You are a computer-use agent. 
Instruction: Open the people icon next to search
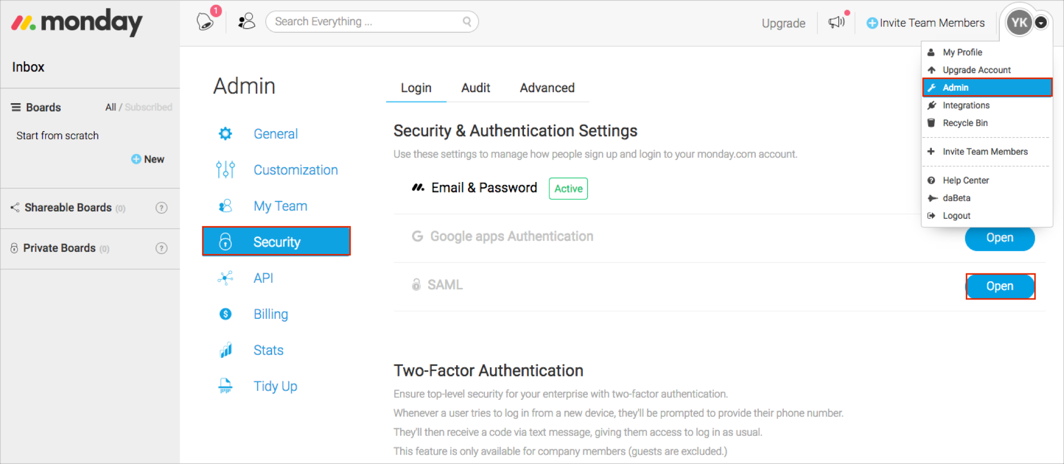click(x=246, y=21)
